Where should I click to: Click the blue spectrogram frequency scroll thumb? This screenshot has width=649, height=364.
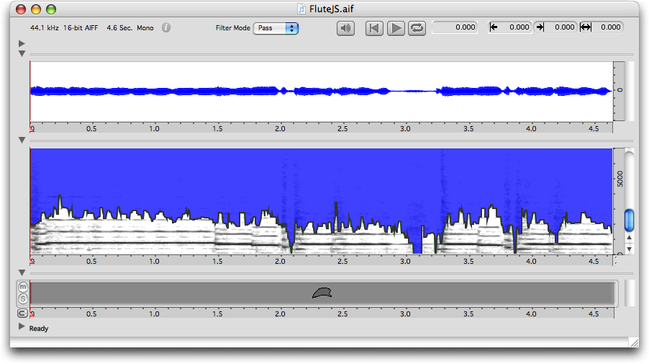point(629,220)
